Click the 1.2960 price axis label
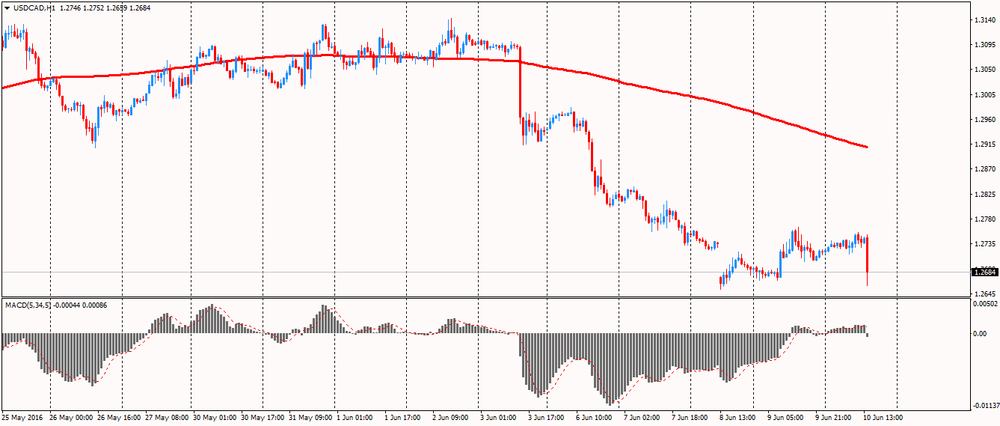 tap(983, 120)
